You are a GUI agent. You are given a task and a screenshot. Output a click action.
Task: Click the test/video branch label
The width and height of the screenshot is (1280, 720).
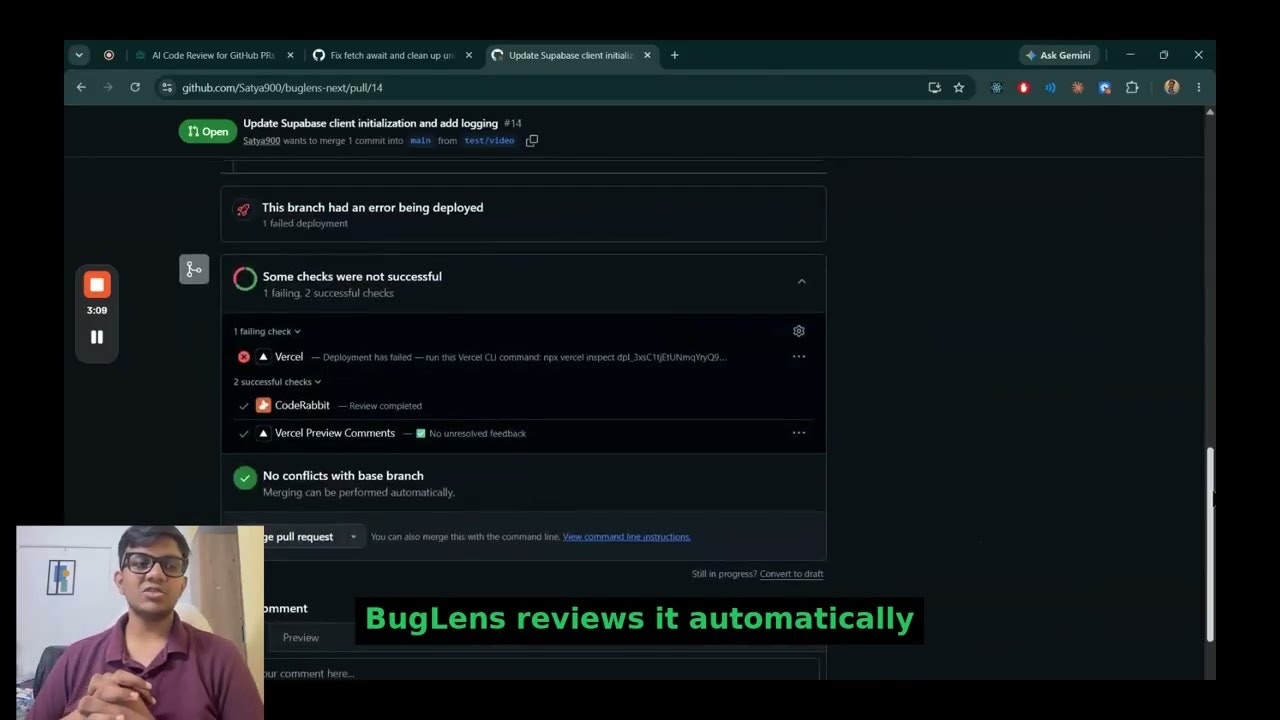click(489, 141)
